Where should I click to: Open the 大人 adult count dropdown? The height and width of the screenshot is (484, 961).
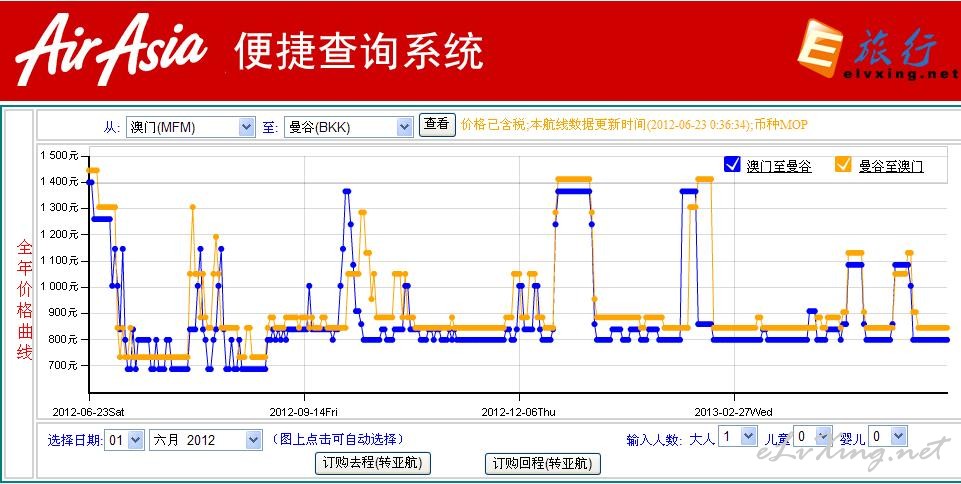(738, 437)
